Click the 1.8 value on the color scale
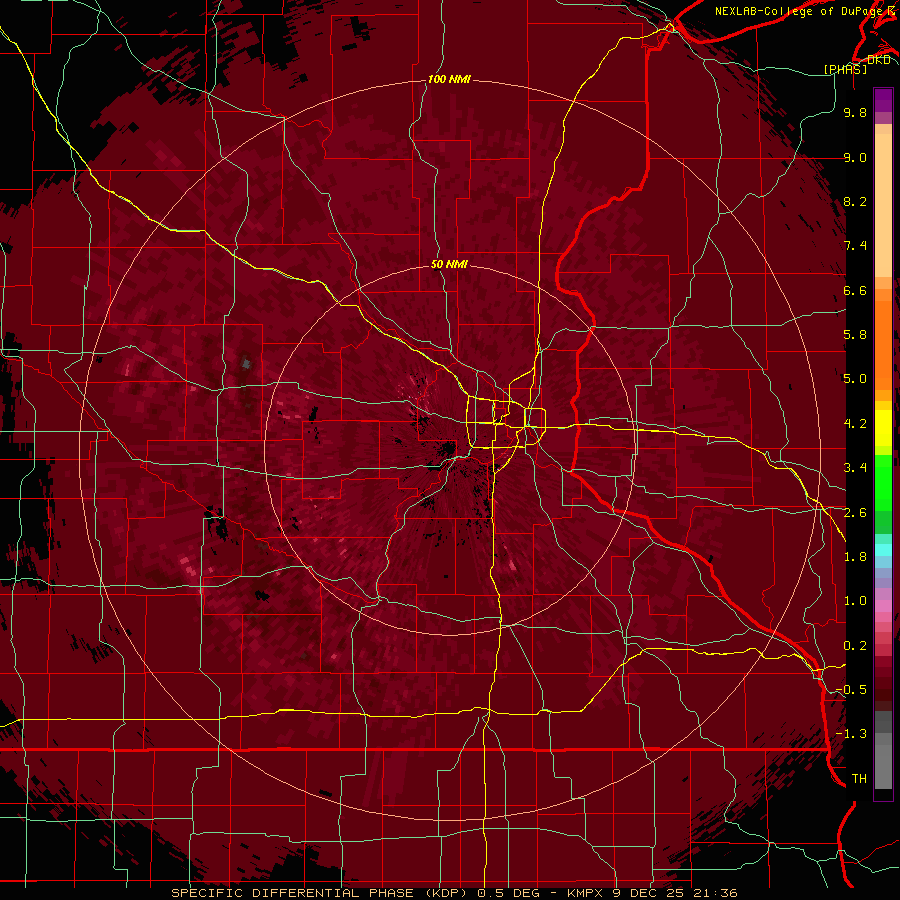Viewport: 900px width, 900px height. [855, 557]
